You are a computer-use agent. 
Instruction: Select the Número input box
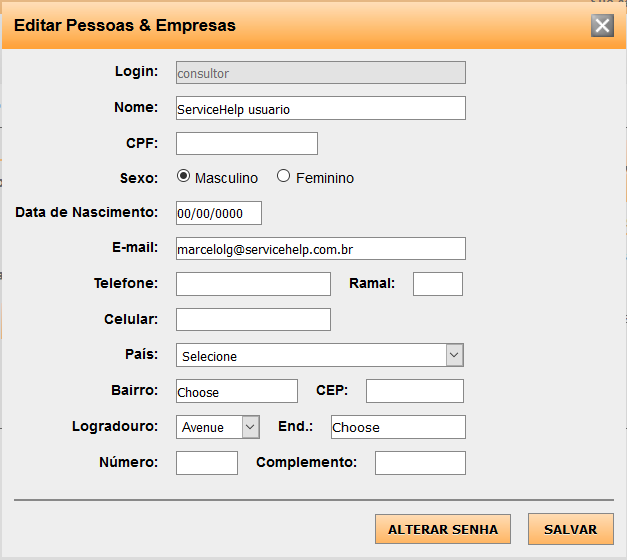[207, 463]
